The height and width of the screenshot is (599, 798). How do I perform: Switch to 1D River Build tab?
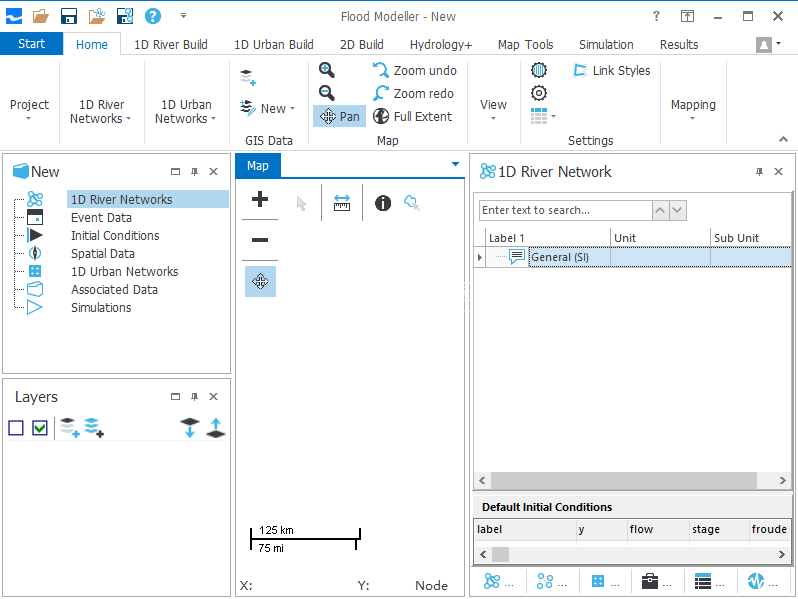(x=170, y=44)
